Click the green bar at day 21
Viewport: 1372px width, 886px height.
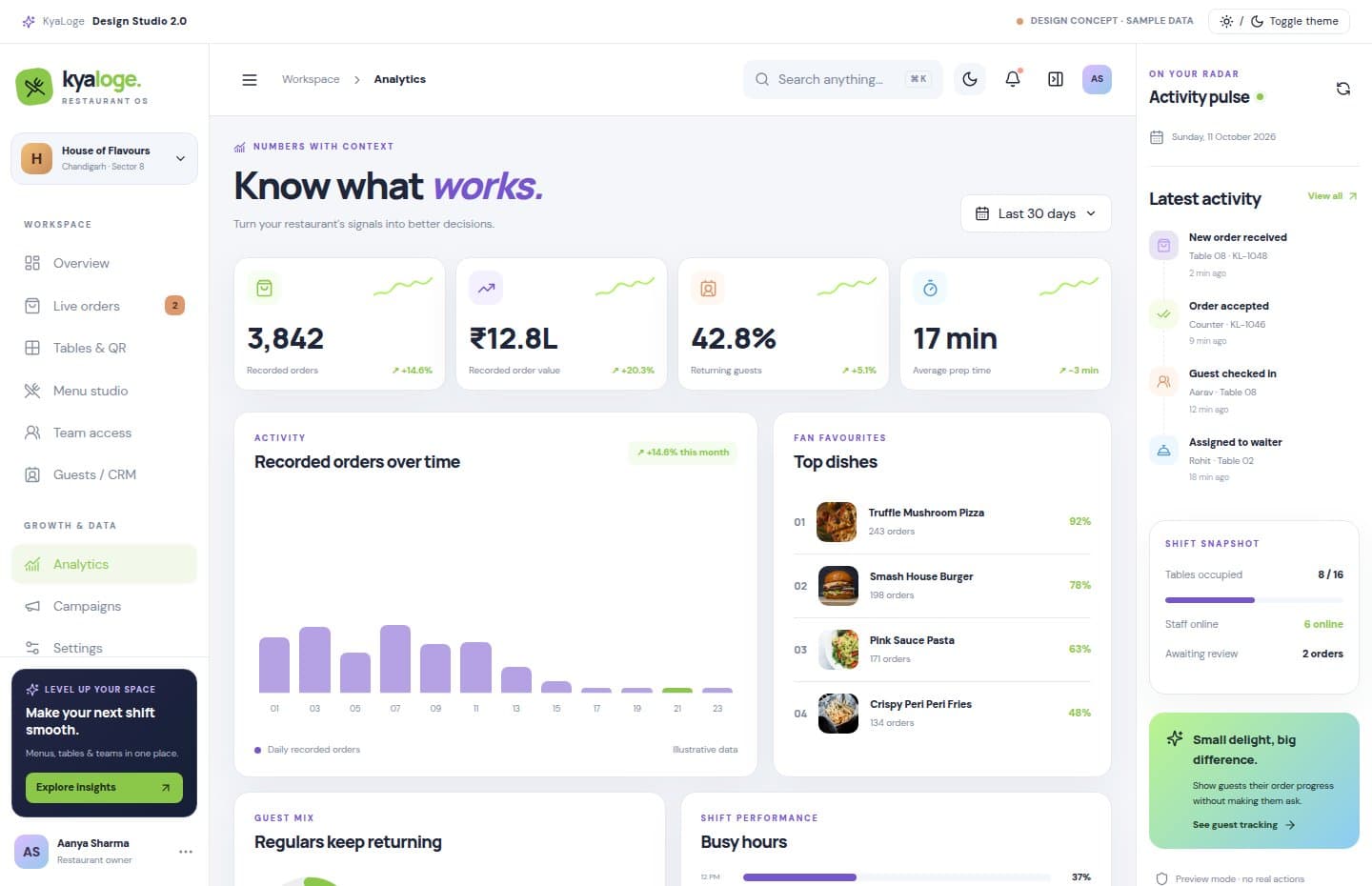click(x=677, y=690)
